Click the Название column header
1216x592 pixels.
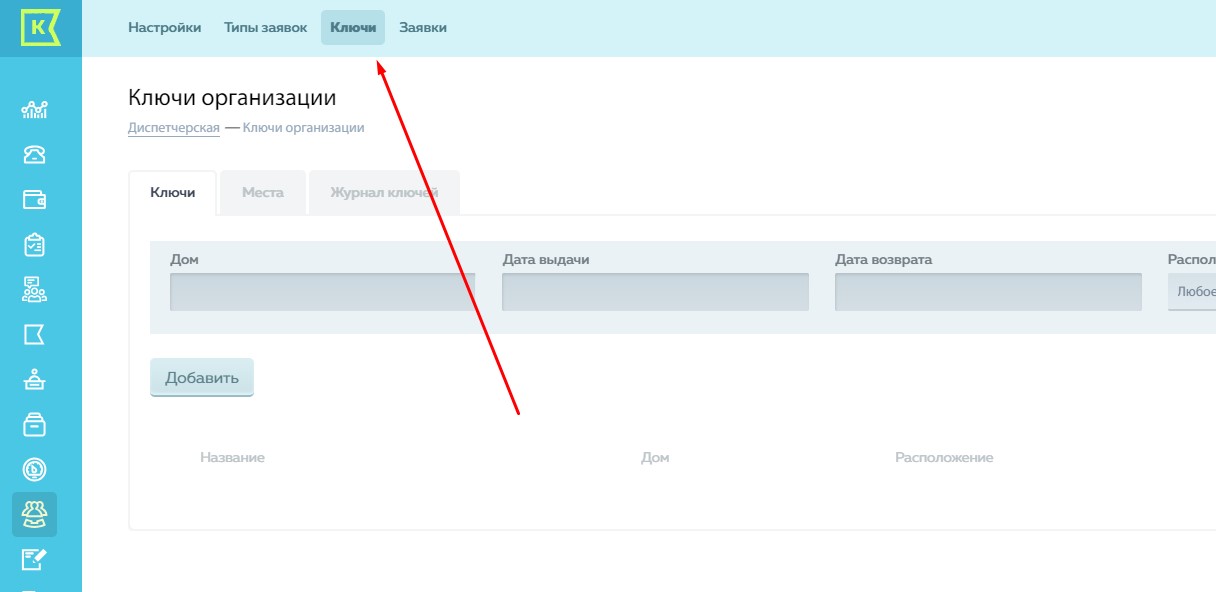(x=232, y=458)
